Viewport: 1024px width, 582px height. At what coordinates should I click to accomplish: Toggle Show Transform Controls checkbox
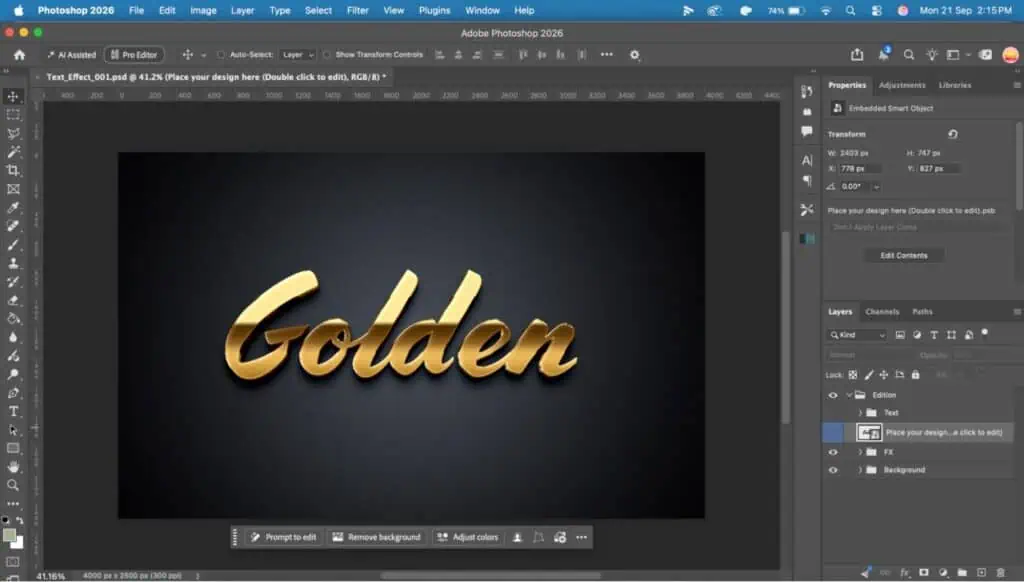point(327,55)
